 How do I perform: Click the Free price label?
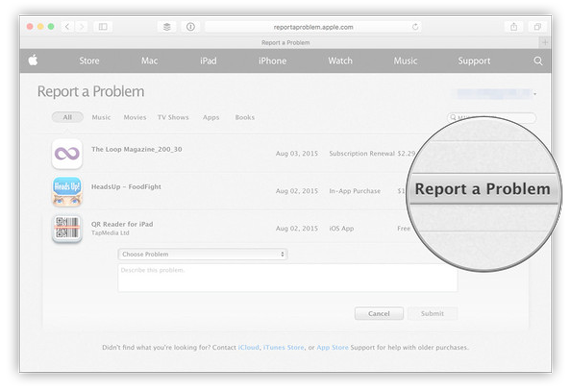pyautogui.click(x=404, y=228)
